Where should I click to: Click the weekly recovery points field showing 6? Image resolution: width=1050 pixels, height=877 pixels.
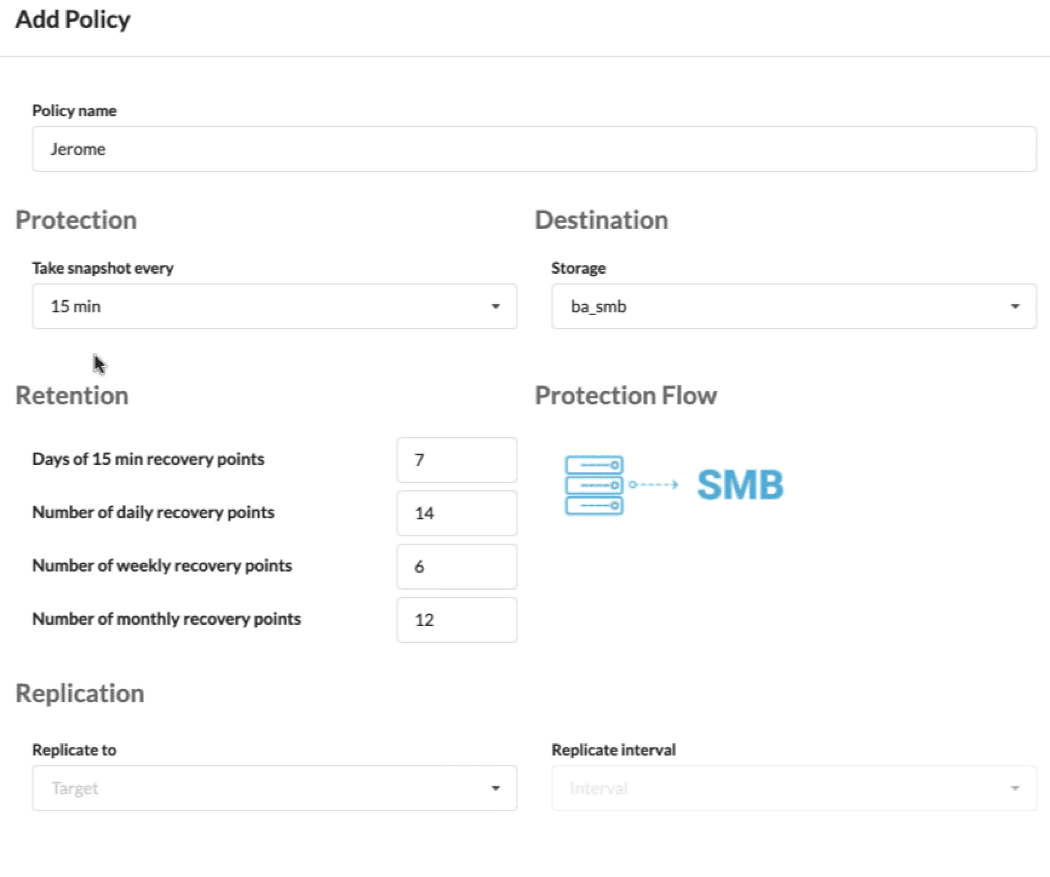pos(457,566)
